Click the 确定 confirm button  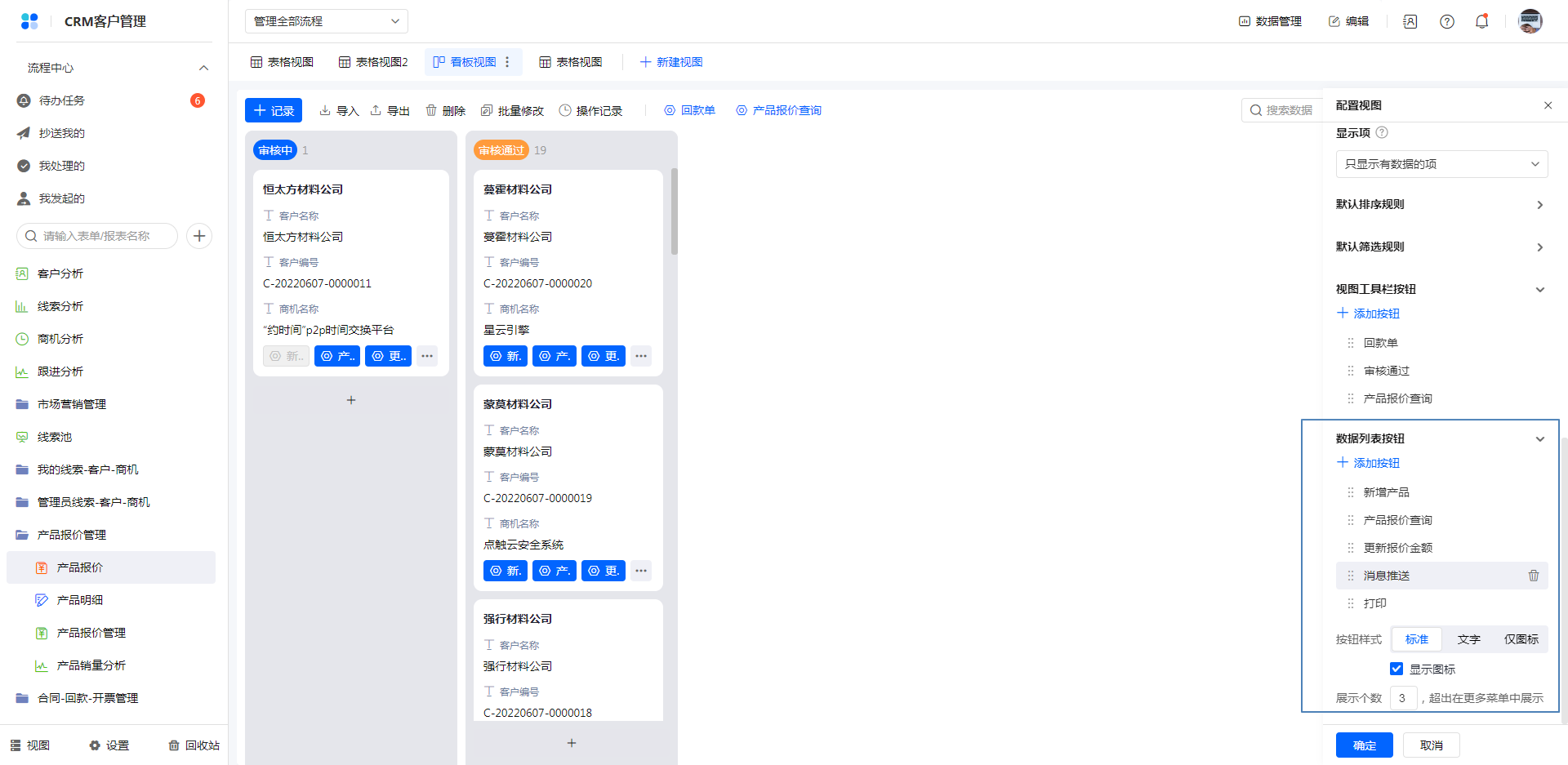coord(1364,745)
